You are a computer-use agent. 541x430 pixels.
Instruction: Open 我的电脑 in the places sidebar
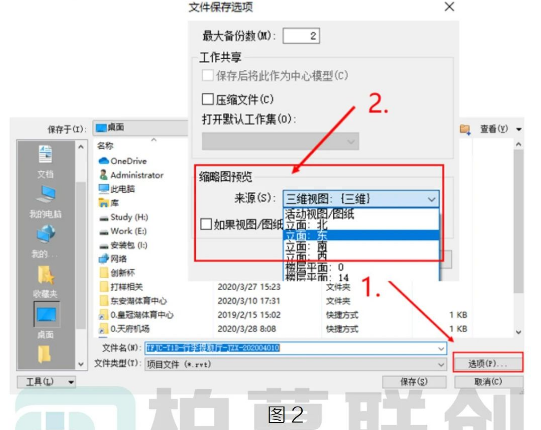[x=46, y=195]
